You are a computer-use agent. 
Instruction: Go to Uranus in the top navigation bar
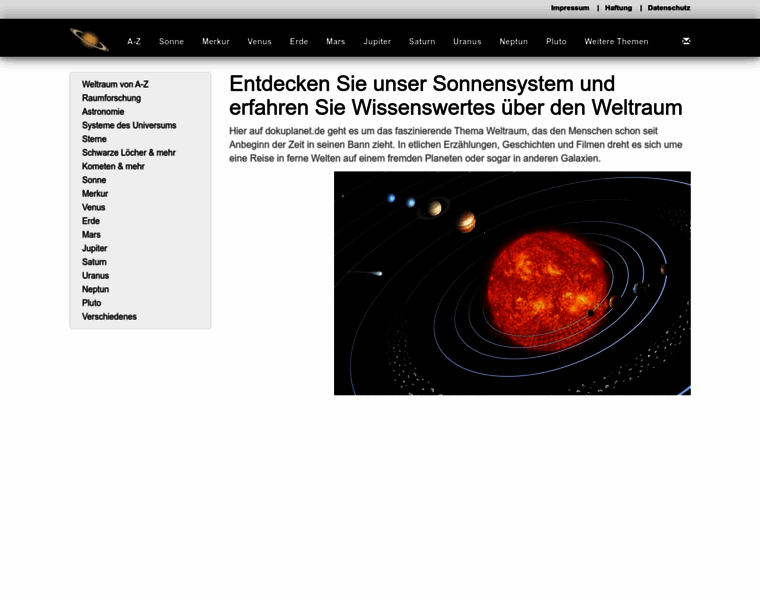click(467, 42)
